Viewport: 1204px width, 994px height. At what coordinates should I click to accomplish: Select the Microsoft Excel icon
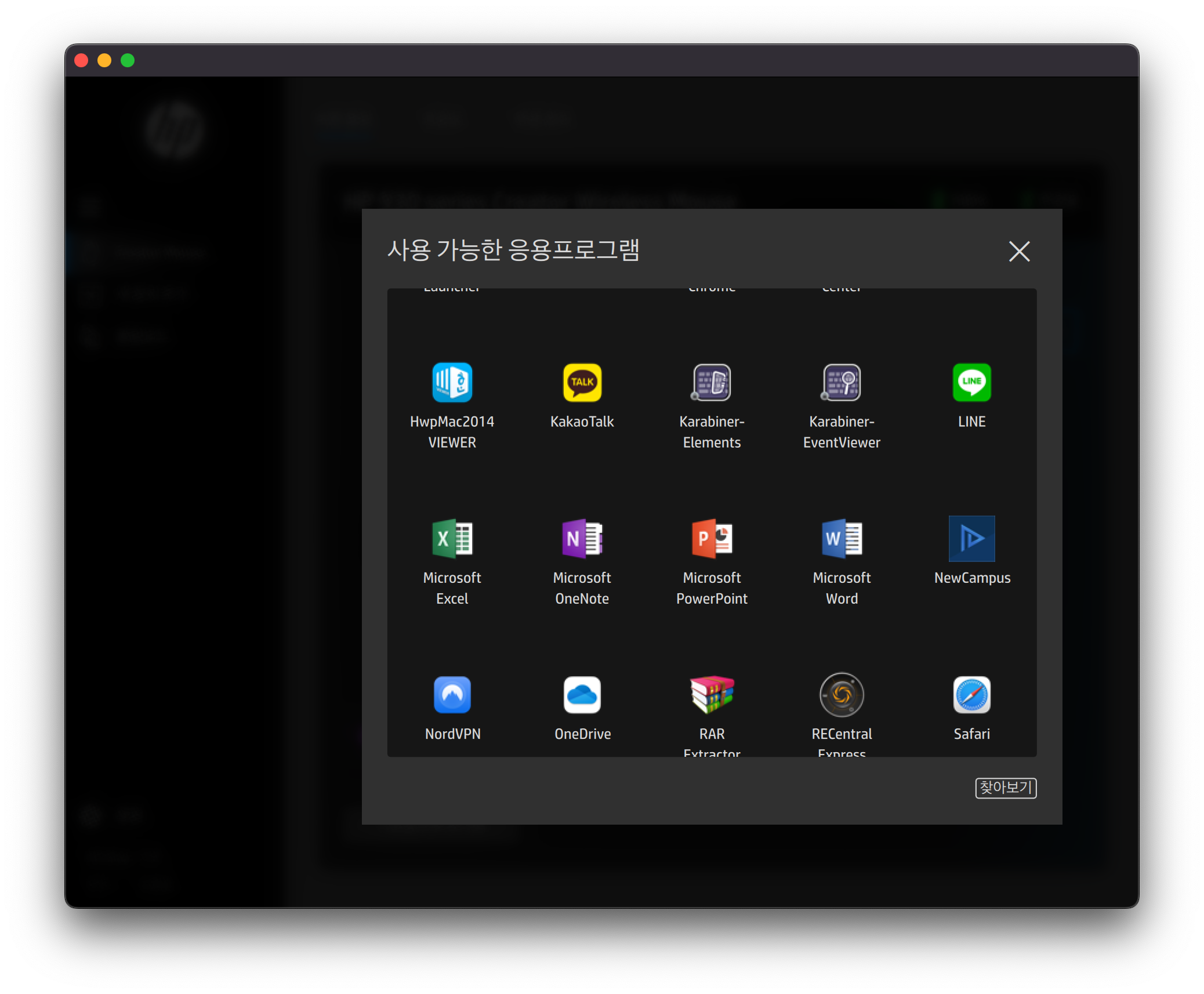click(452, 539)
